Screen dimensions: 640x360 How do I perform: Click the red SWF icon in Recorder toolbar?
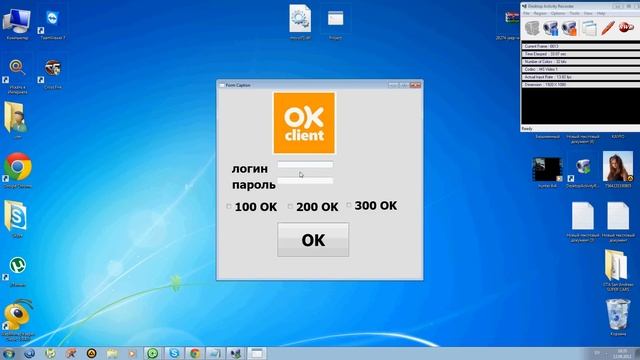[626, 28]
